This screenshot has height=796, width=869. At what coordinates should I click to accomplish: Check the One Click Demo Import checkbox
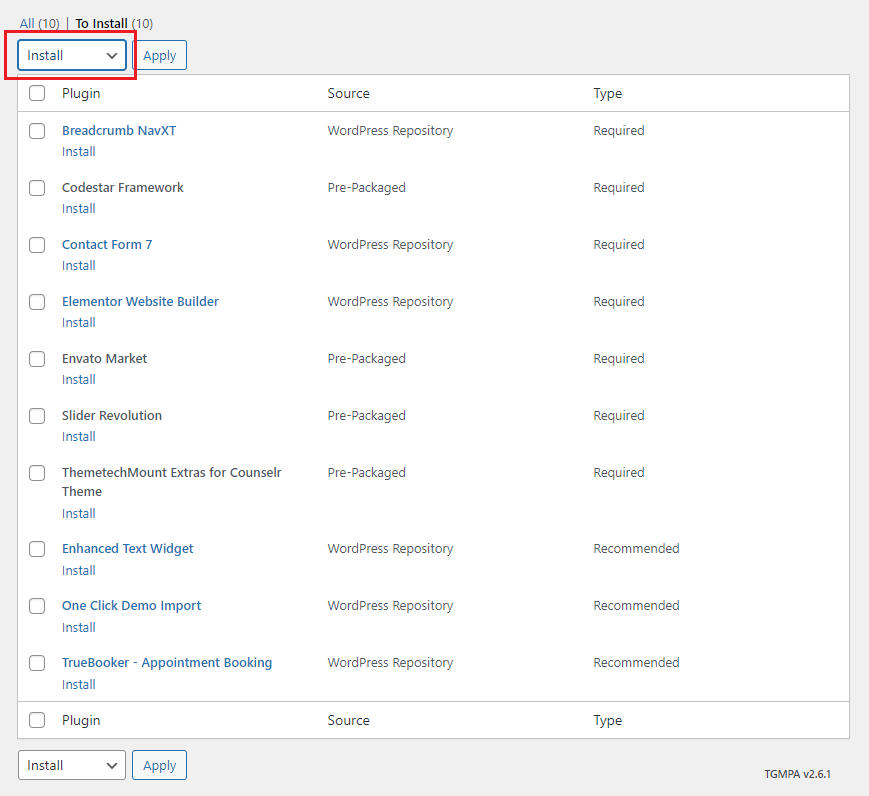click(37, 606)
